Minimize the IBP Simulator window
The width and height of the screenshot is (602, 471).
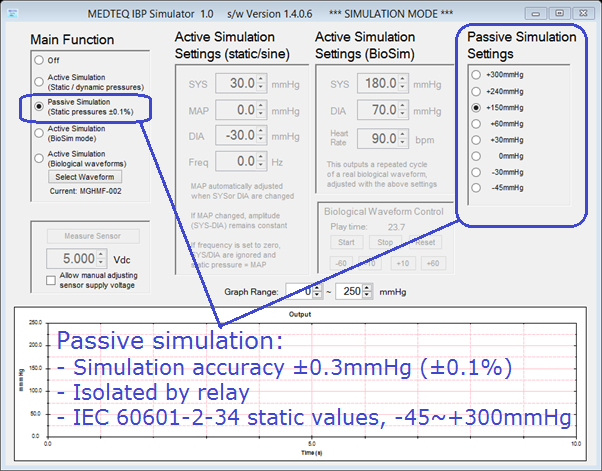[x=536, y=13]
